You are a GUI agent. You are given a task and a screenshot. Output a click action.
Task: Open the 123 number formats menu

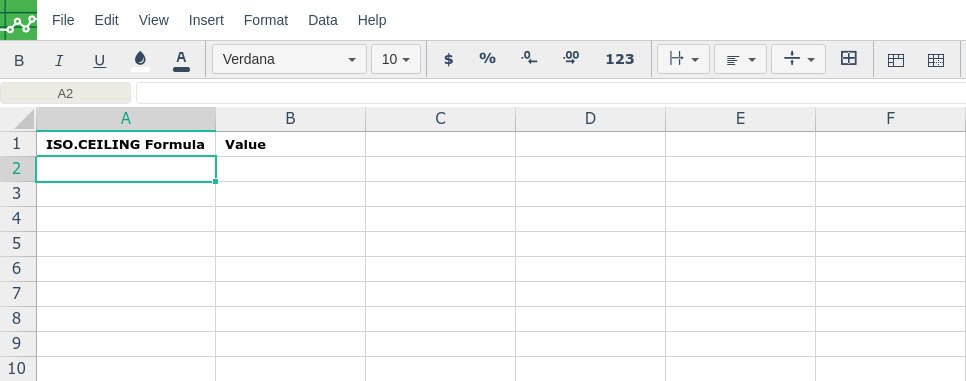[x=620, y=59]
